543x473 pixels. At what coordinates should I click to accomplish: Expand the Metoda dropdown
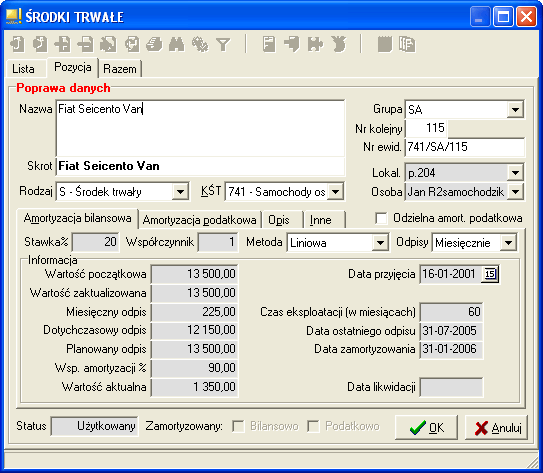coord(380,243)
